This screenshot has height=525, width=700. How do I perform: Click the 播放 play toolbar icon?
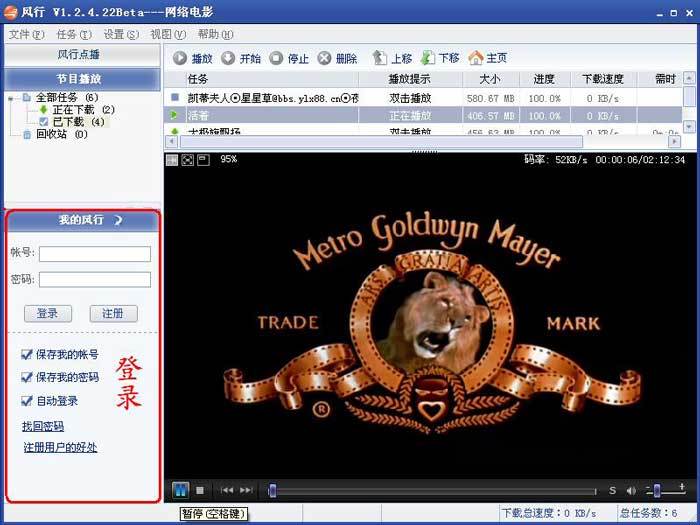[x=180, y=58]
